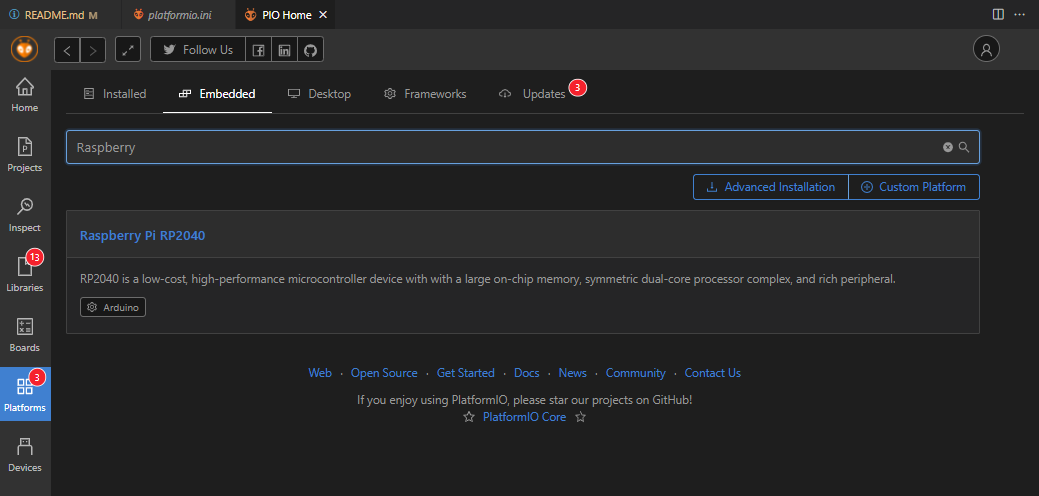Open Inspect in the sidebar
Viewport: 1039px width, 496px height.
[x=25, y=215]
